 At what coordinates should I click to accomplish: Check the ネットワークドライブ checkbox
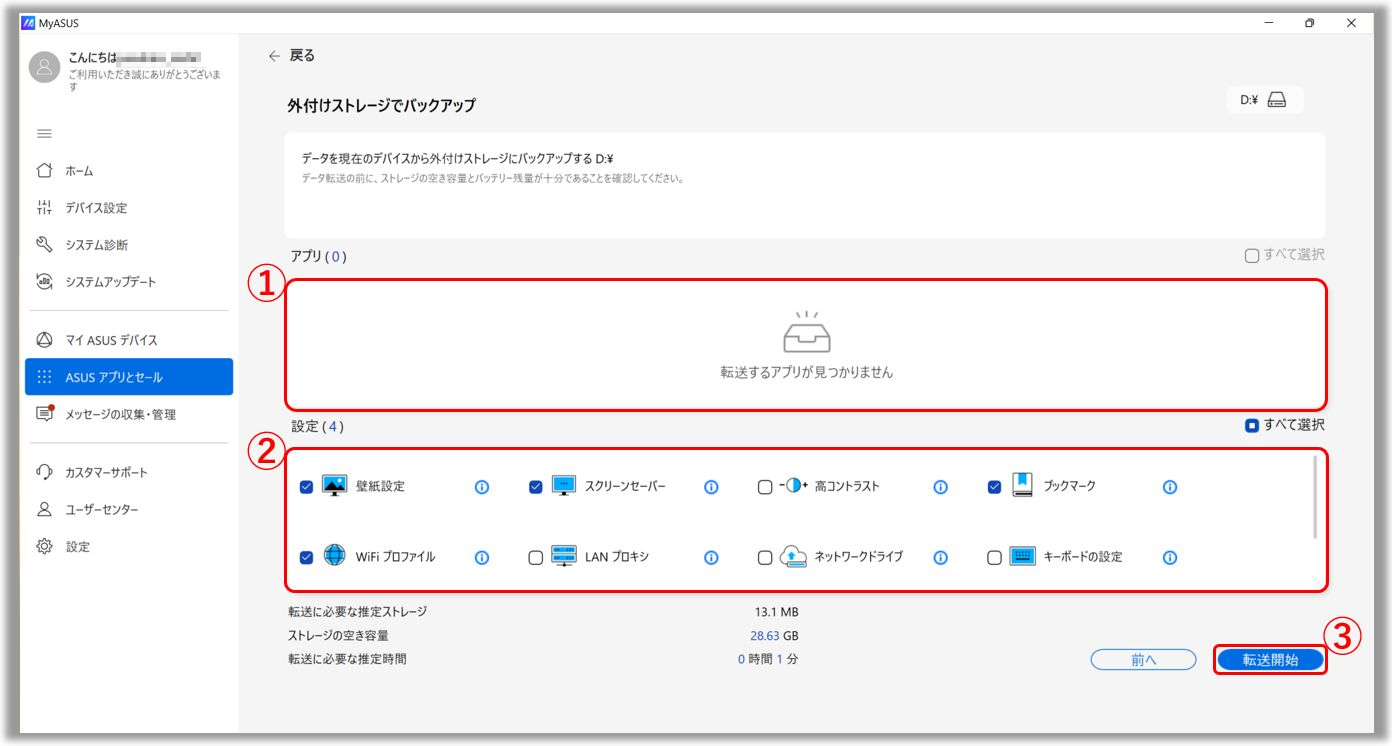(x=765, y=558)
